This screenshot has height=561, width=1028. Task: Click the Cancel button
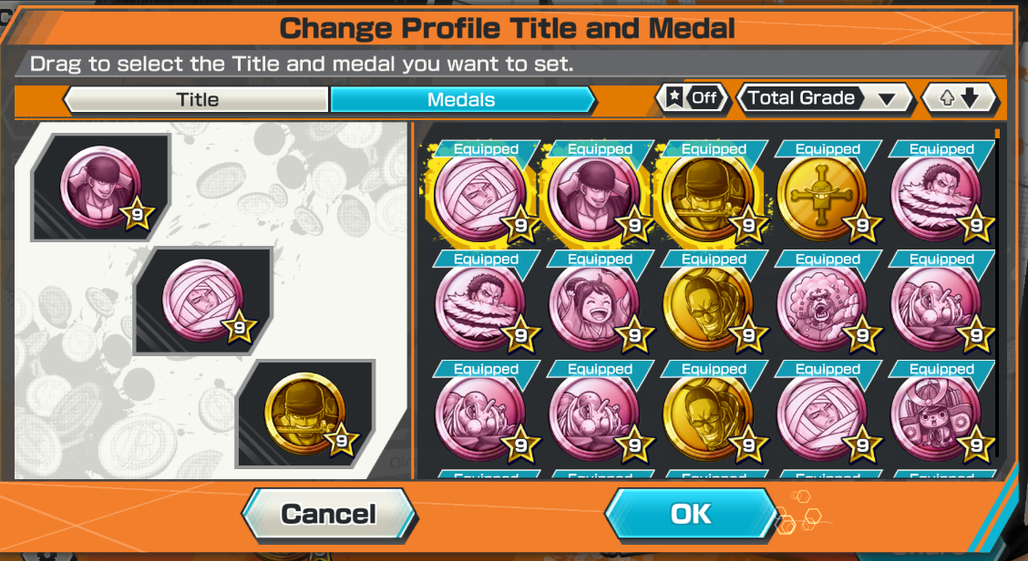pos(328,514)
